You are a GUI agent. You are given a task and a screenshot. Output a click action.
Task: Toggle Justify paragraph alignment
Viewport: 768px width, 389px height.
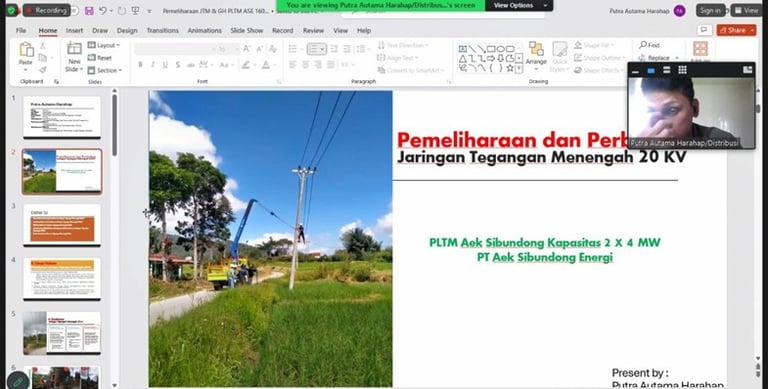click(x=331, y=65)
